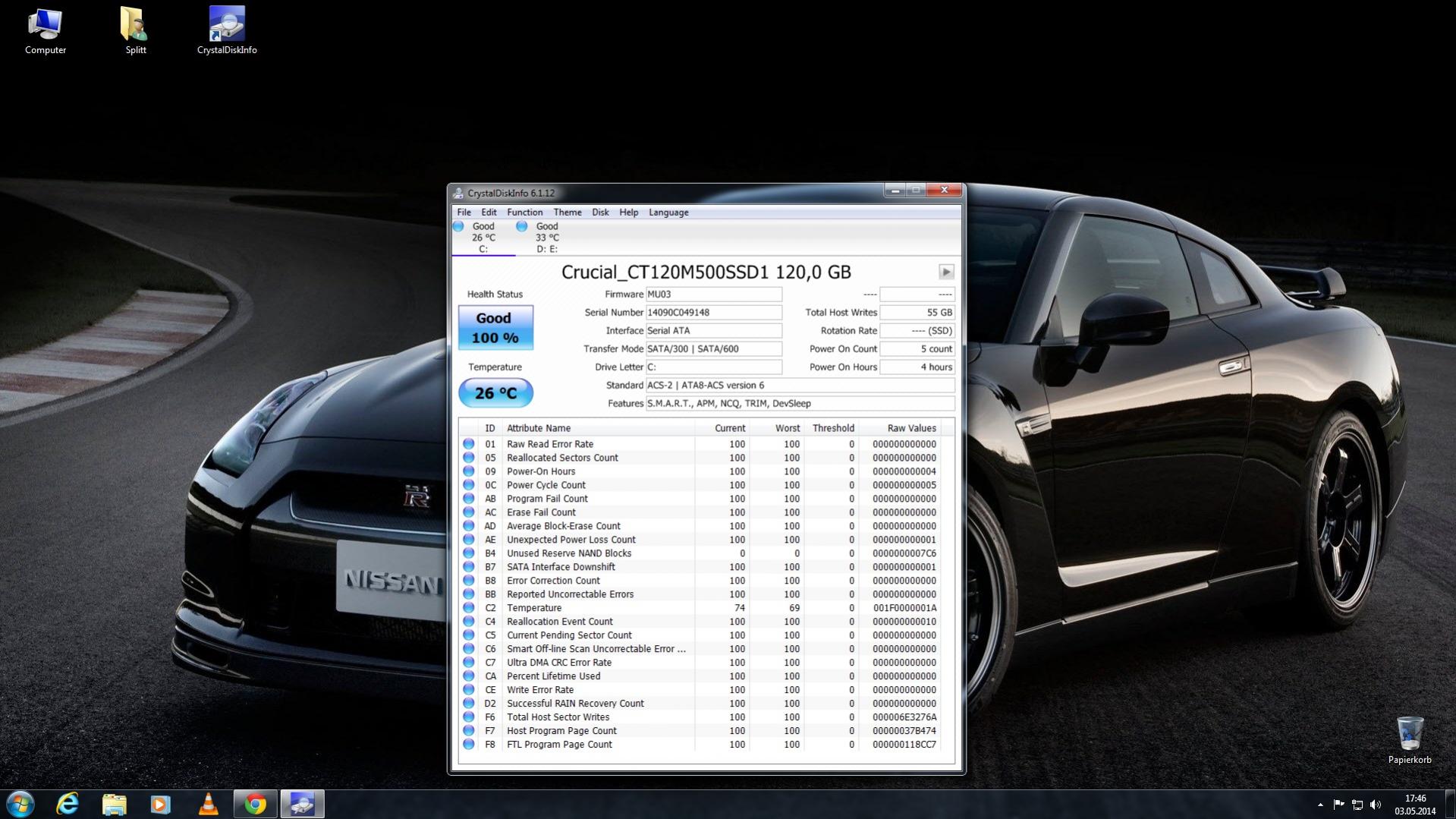This screenshot has height=819, width=1456.
Task: Click the Attribute Name column header
Action: pyautogui.click(x=598, y=428)
